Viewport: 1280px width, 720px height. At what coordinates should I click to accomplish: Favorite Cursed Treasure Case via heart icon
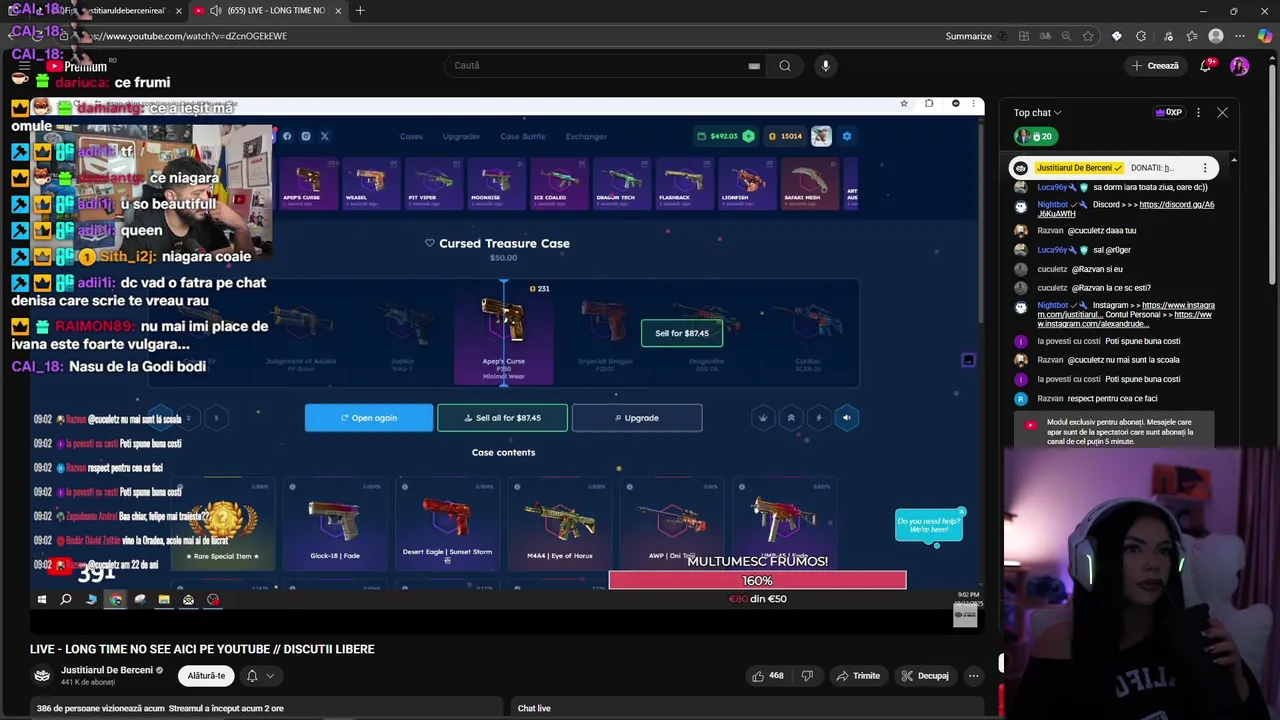(430, 243)
